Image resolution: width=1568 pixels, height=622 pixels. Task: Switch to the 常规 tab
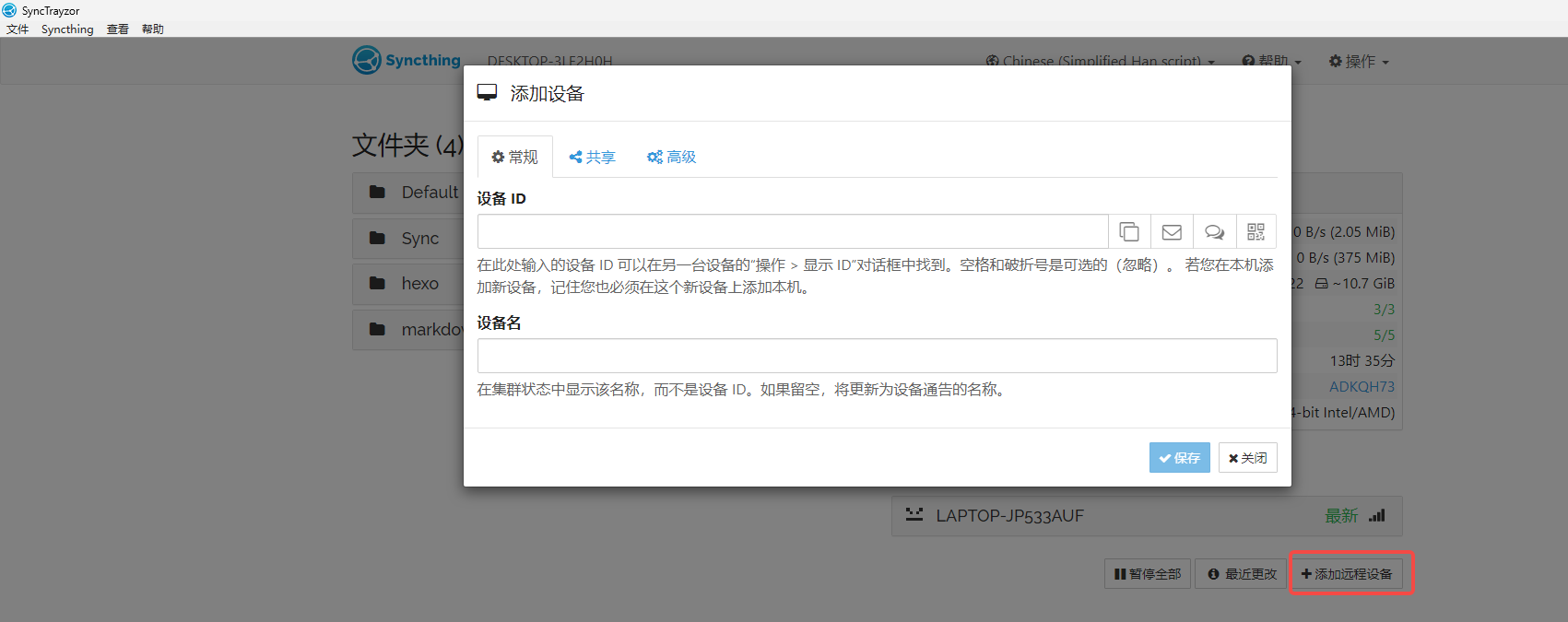tap(515, 157)
